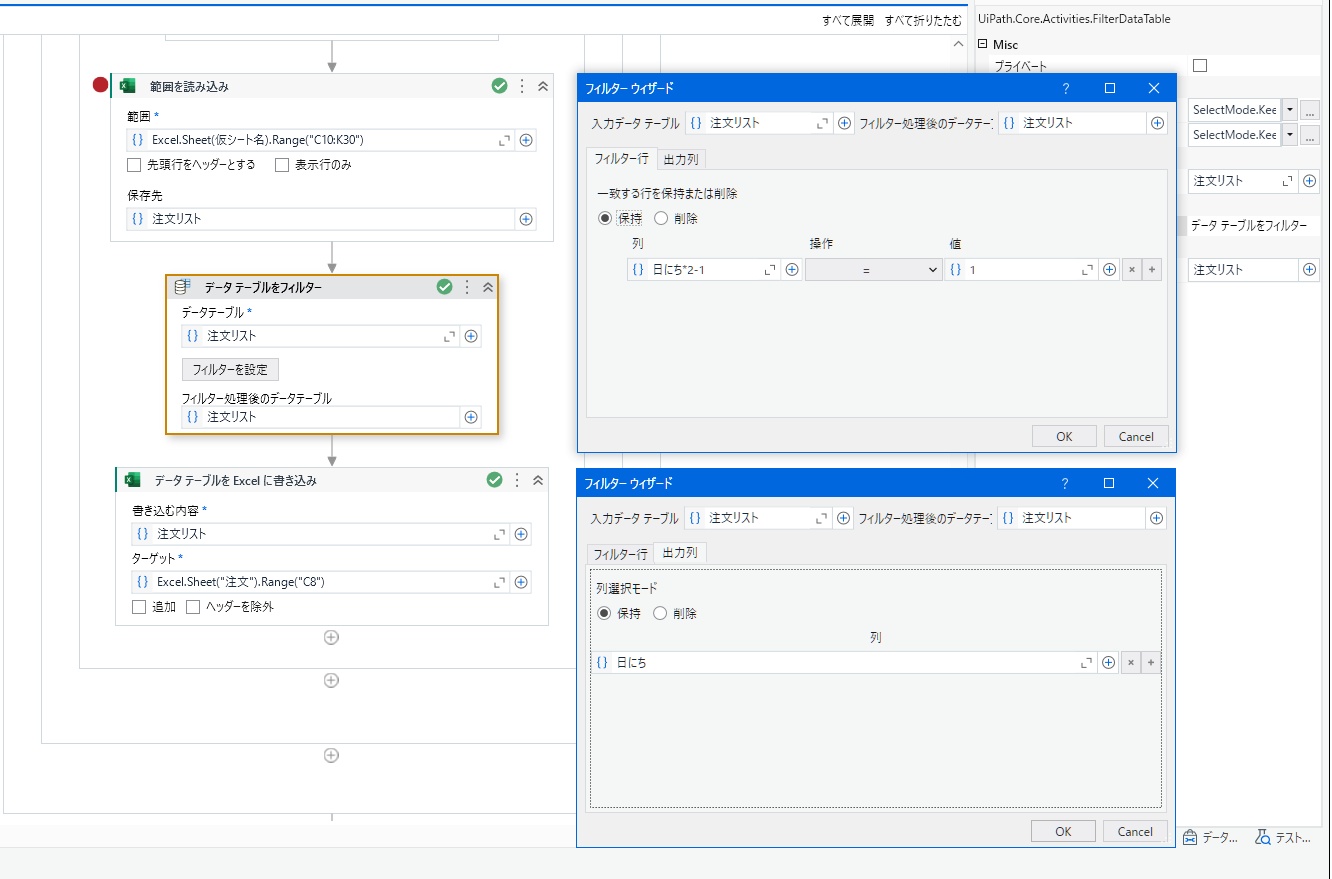1332x879 pixels.
Task: Lower Filter Wizard: add column with + button
Action: point(1152,662)
